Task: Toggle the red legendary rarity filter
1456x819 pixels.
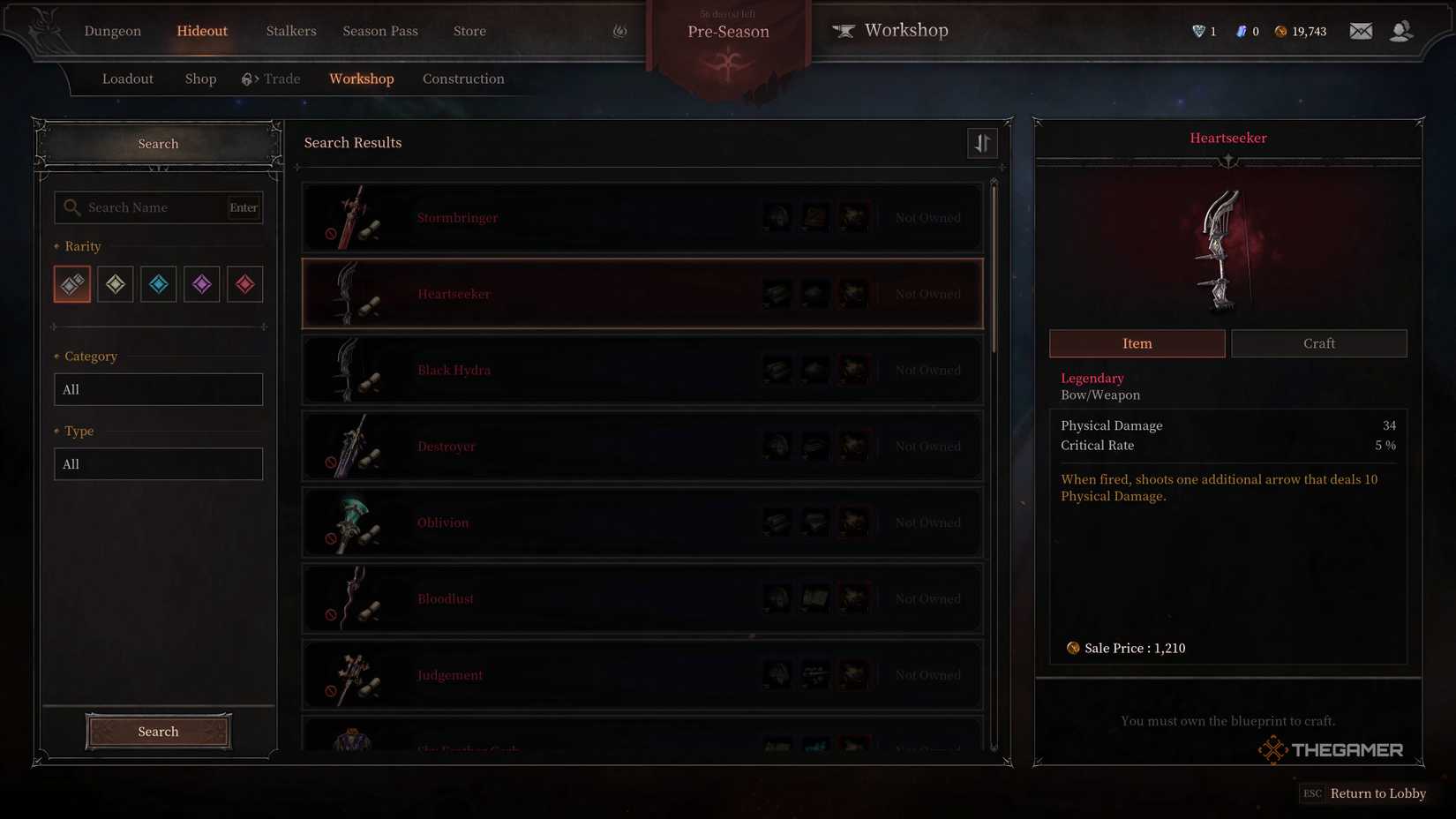Action: (x=245, y=284)
